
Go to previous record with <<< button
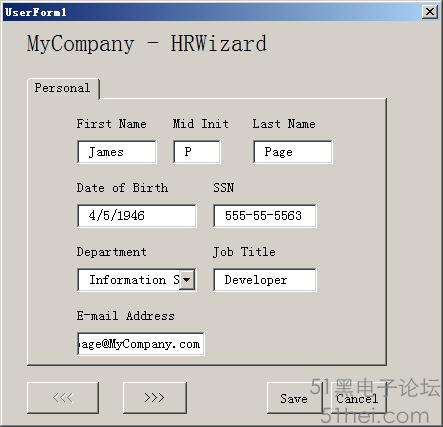coord(63,398)
